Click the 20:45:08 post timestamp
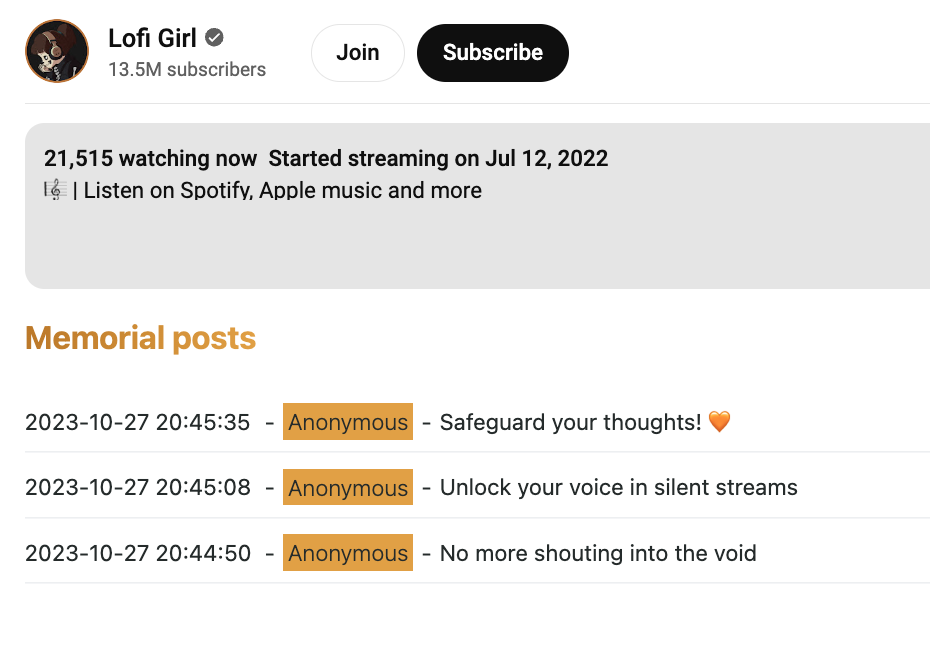930x650 pixels. point(138,488)
